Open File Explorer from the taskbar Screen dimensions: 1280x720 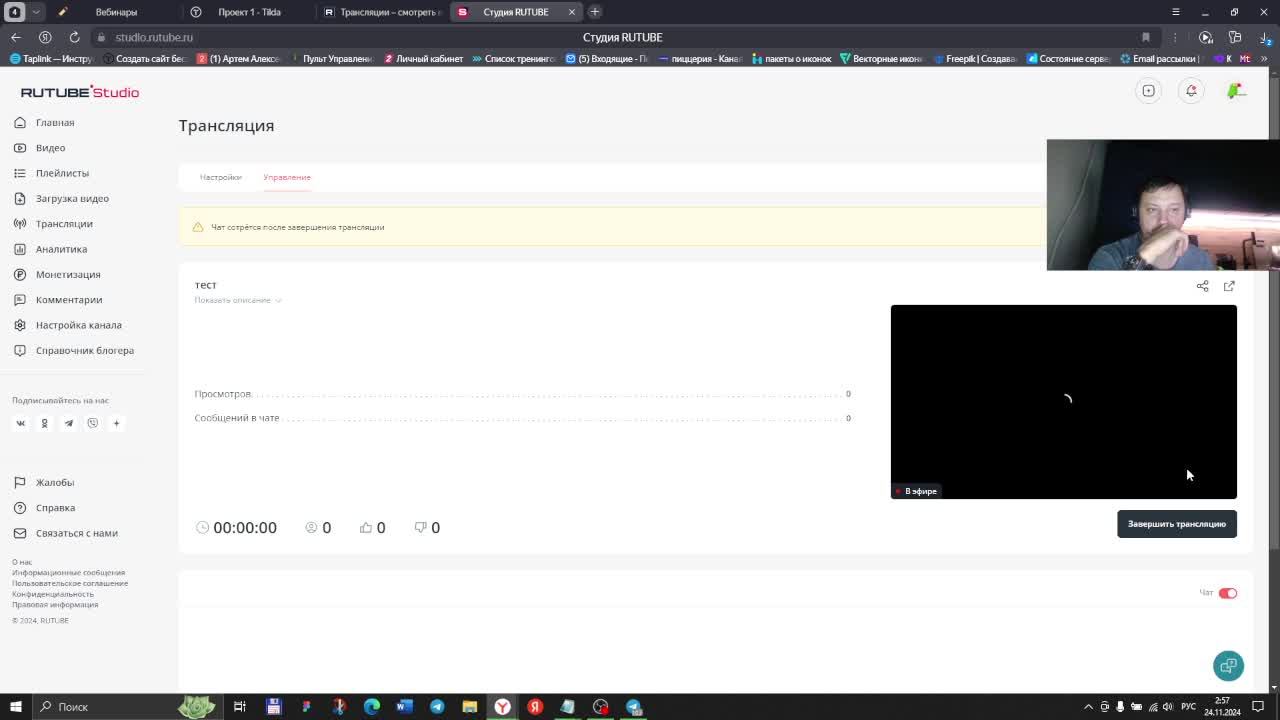pos(469,707)
